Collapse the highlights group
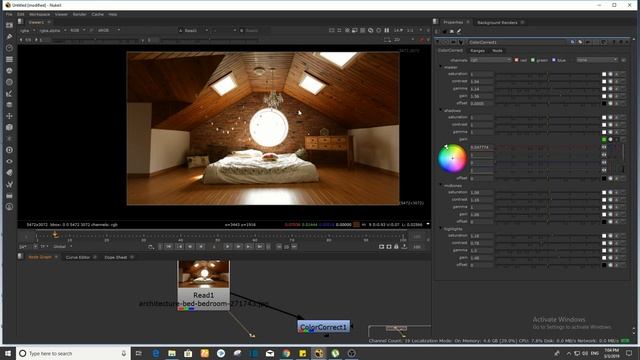The height and width of the screenshot is (360, 640). pyautogui.click(x=440, y=229)
